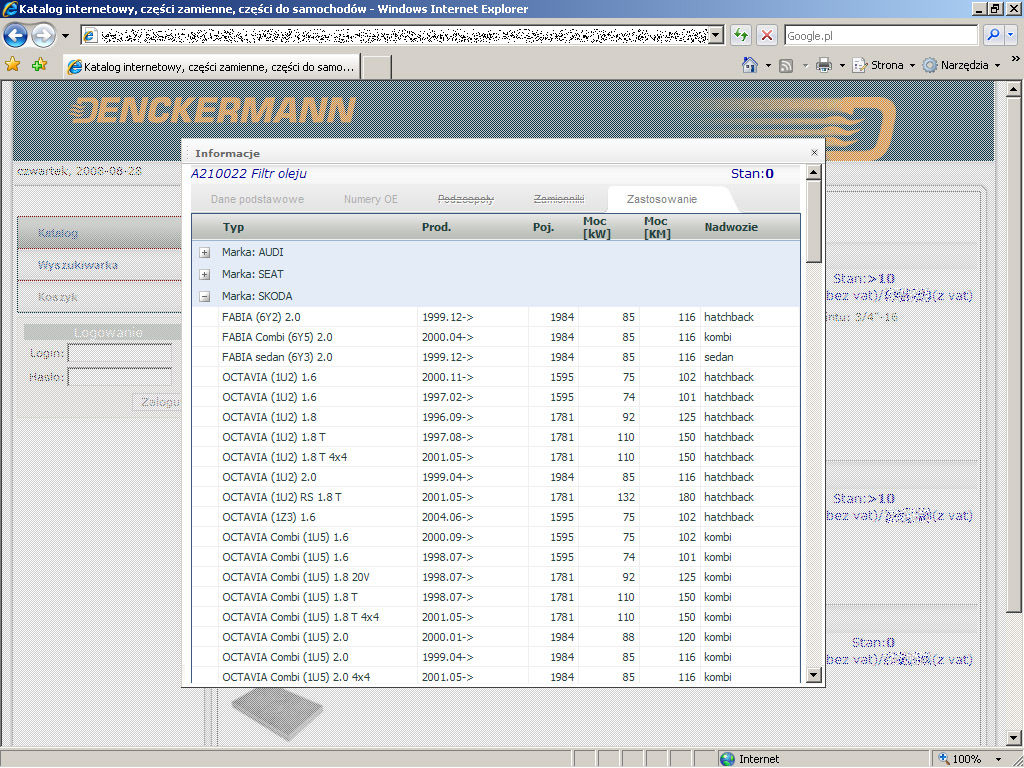Select the OCTAVIA (1U2) 1.8 T 4x4 row

tap(496, 457)
